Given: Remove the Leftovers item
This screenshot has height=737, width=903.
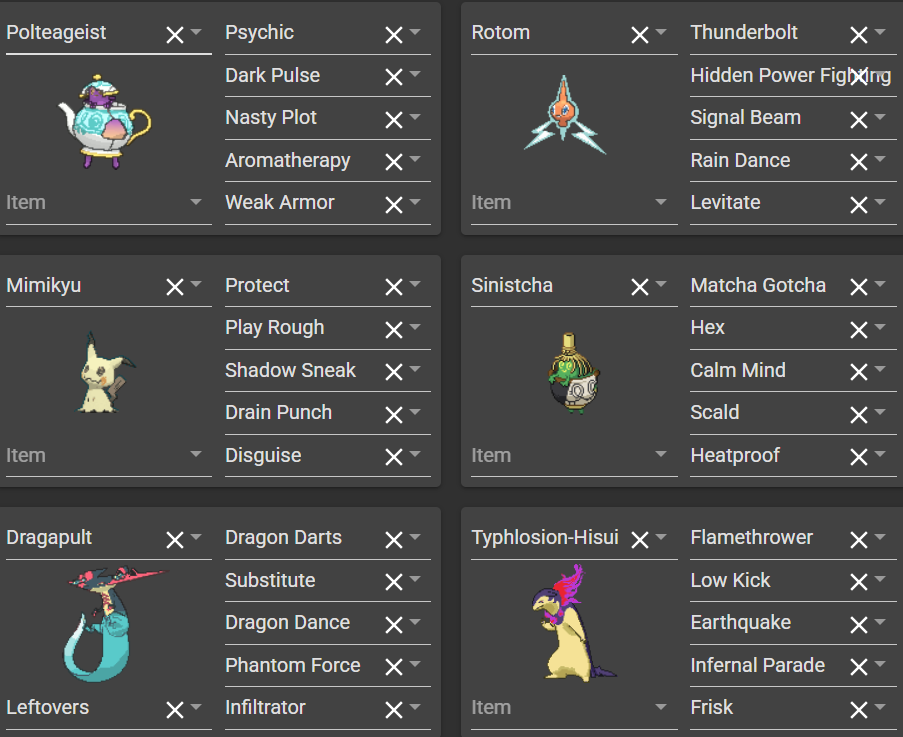Looking at the screenshot, I should click(175, 710).
